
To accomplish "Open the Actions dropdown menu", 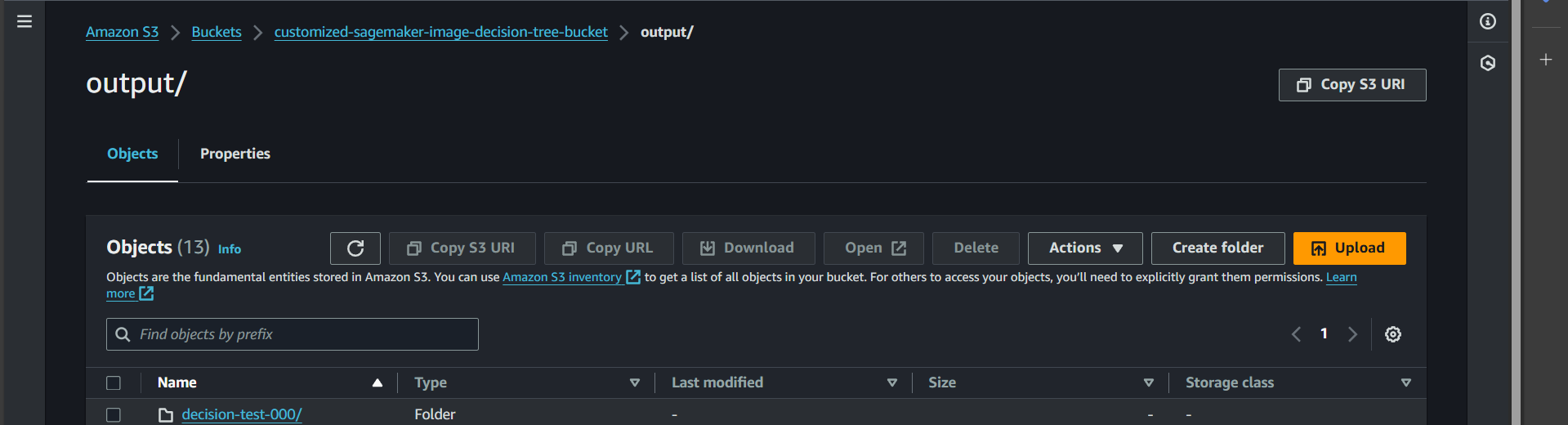I will pyautogui.click(x=1085, y=248).
